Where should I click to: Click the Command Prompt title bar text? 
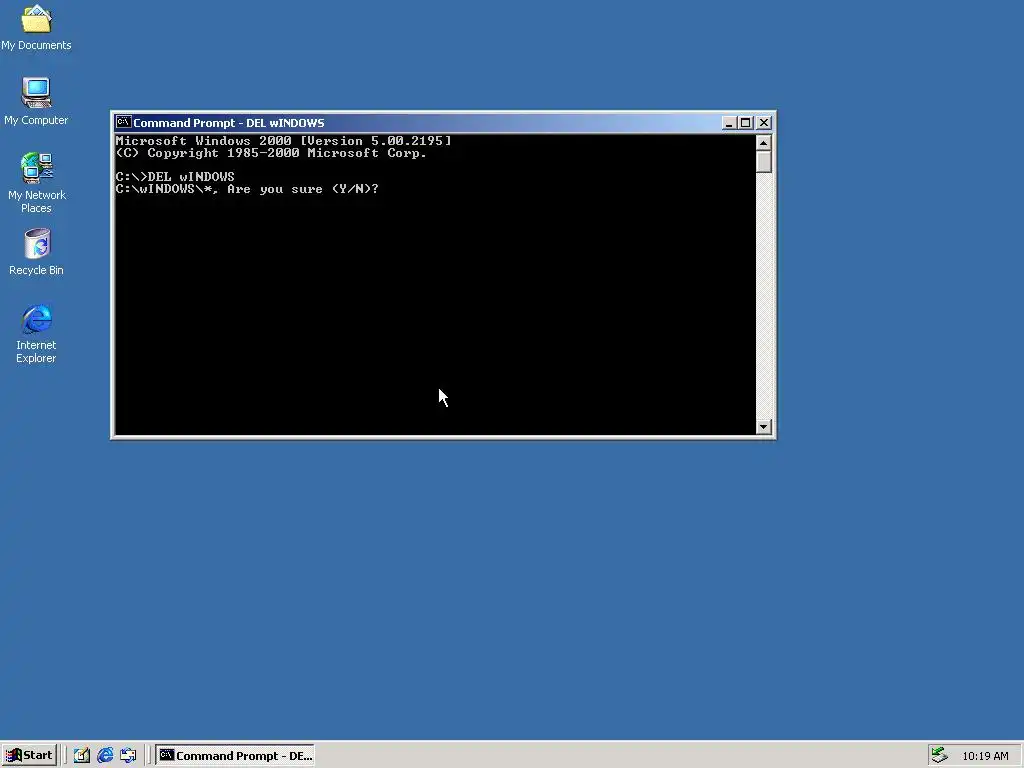point(229,123)
